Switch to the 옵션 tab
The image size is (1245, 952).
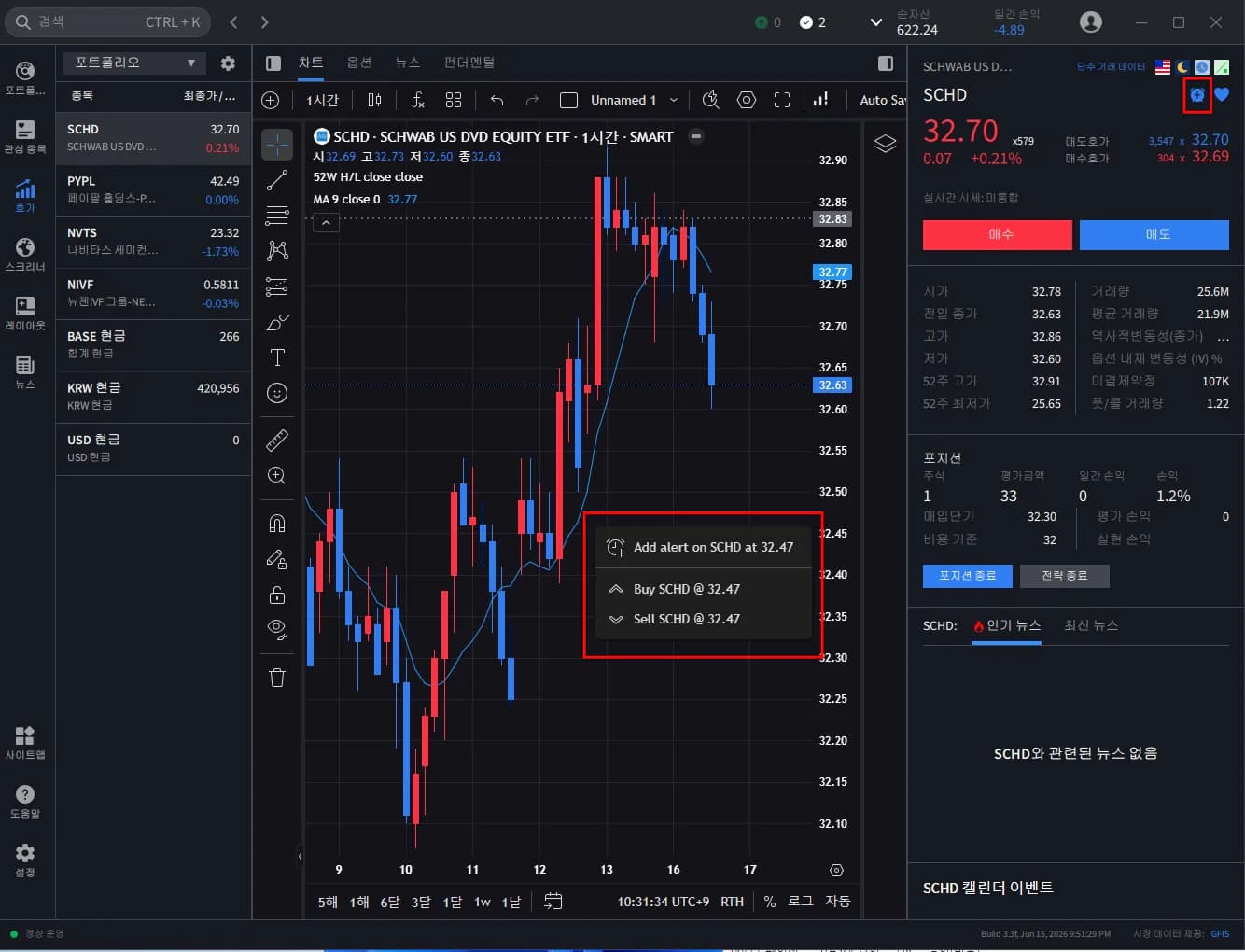[359, 63]
